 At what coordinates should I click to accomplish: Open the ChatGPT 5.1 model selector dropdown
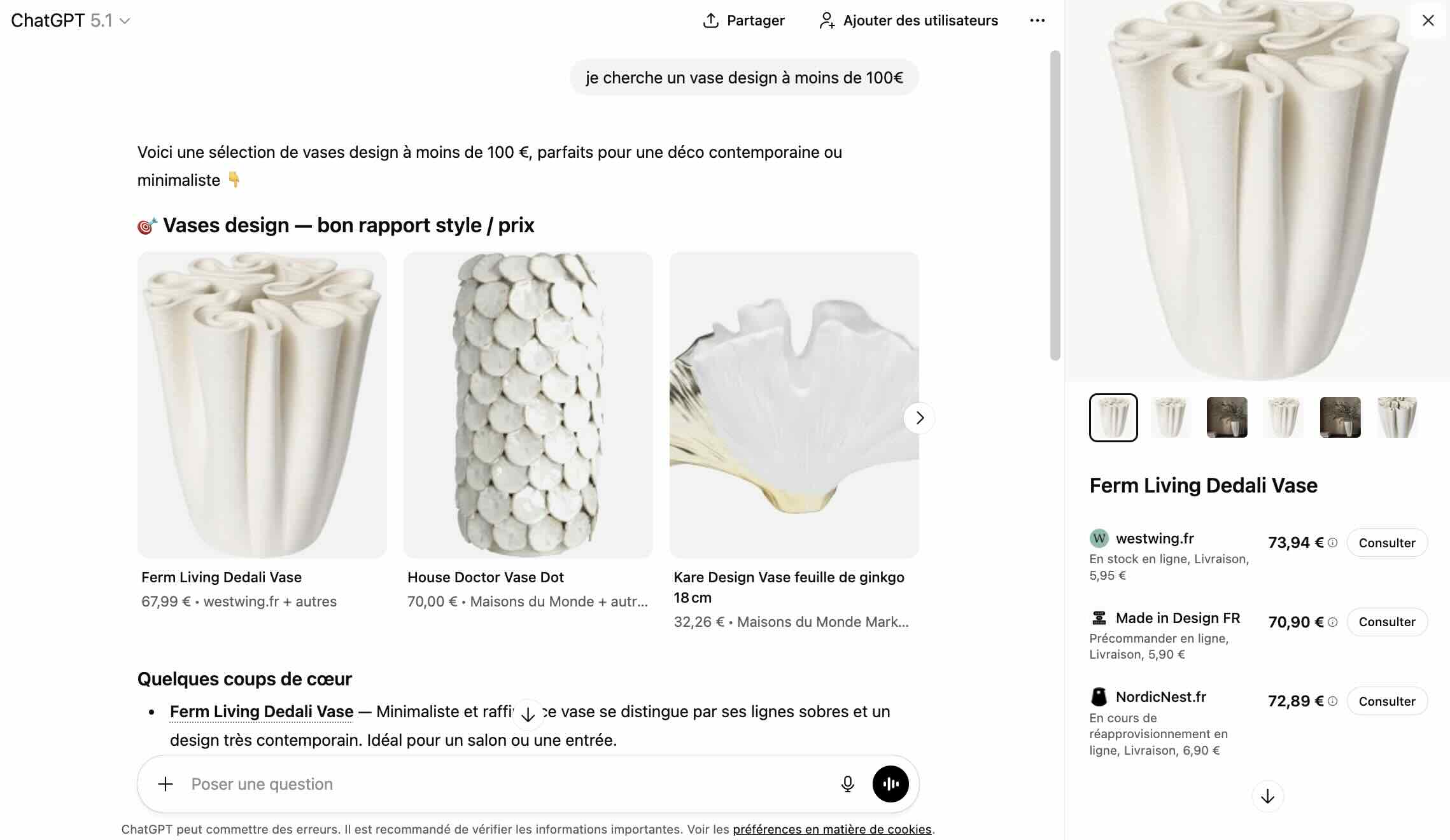(x=70, y=20)
